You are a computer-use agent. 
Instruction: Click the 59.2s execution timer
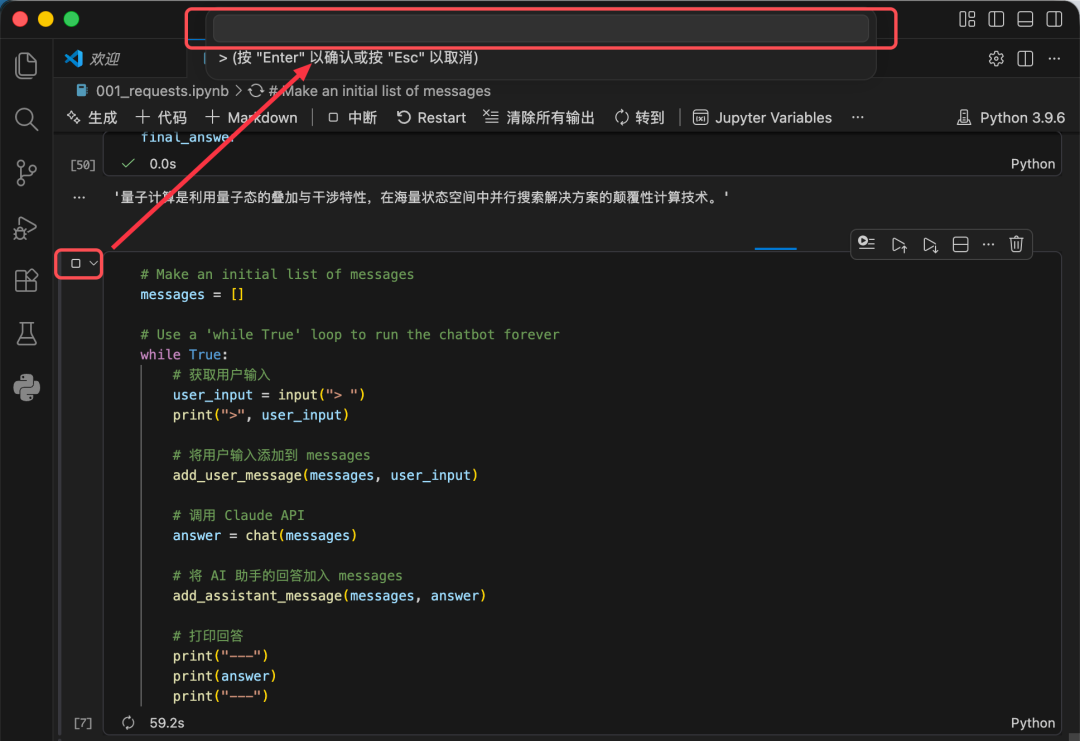(167, 723)
